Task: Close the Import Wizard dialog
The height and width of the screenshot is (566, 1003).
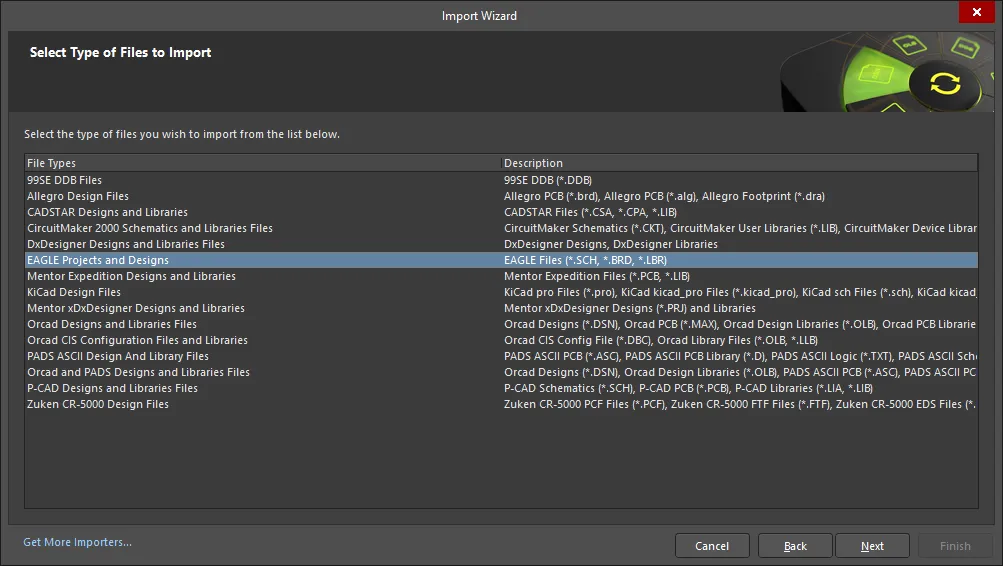Action: tap(976, 12)
